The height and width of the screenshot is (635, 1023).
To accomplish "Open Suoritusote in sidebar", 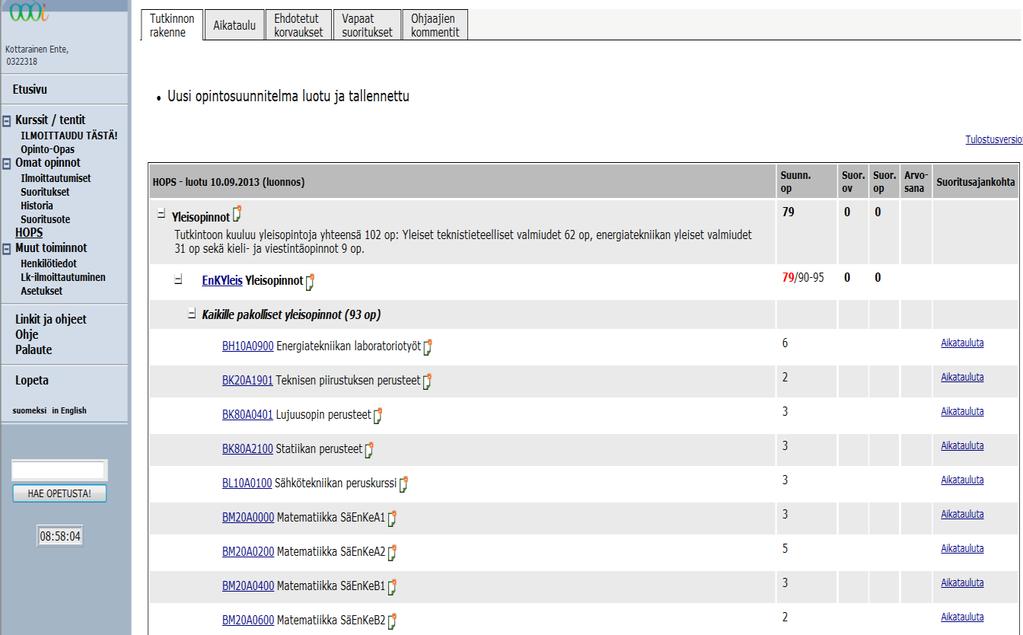I will click(45, 219).
